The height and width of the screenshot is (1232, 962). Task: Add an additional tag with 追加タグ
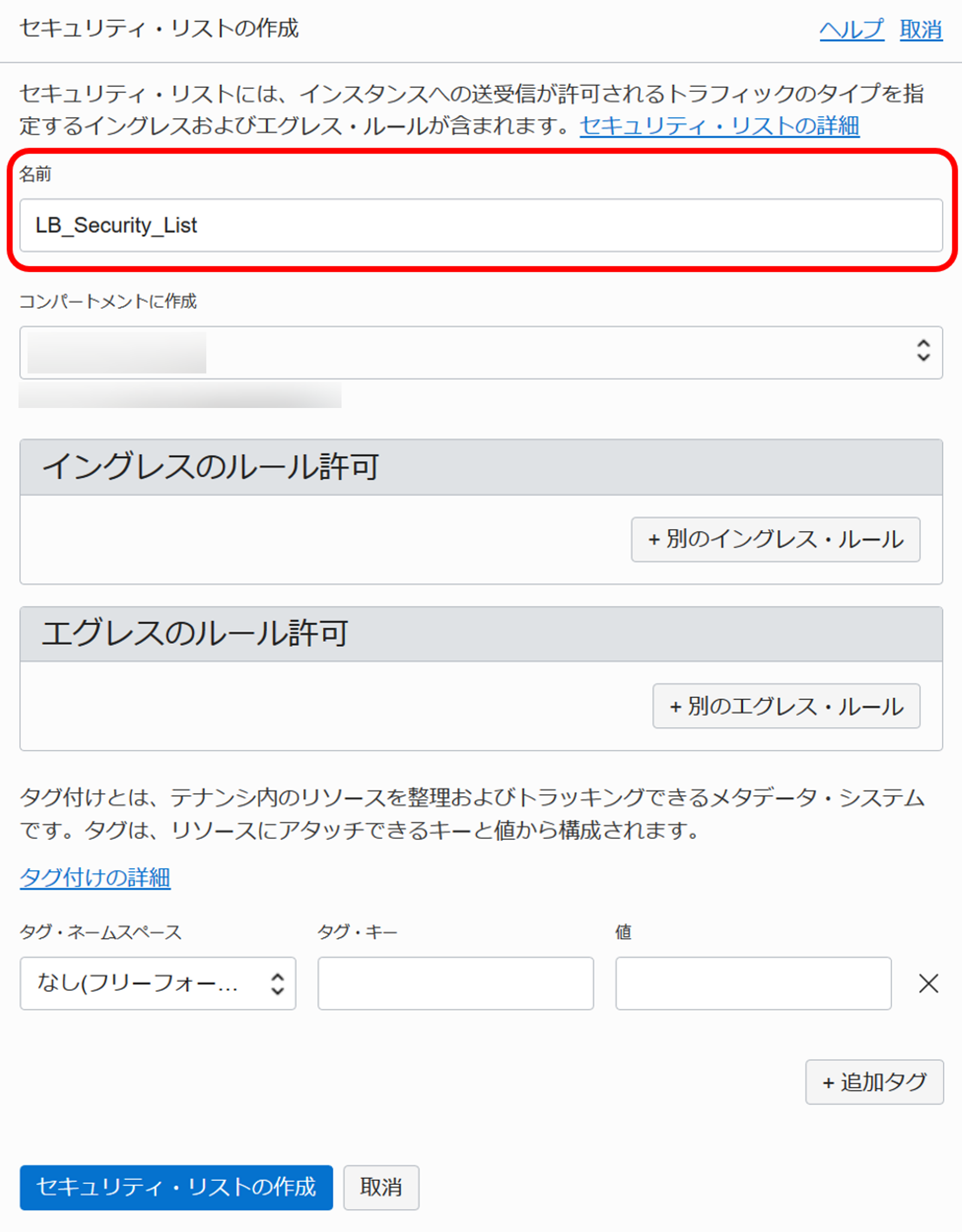873,1081
